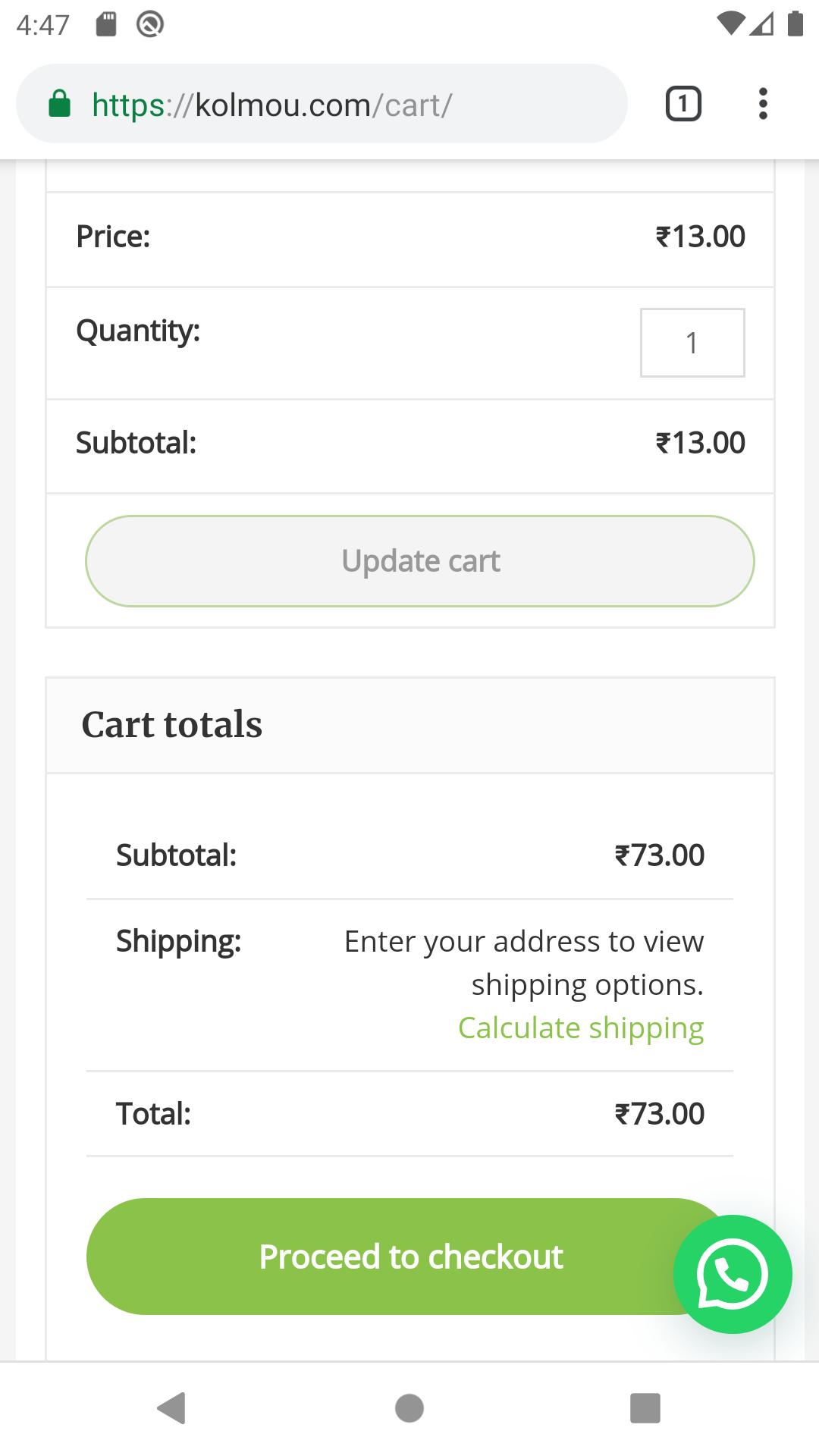Tap the Wi-Fi signal status icon
This screenshot has height=1456, width=819.
[x=730, y=24]
